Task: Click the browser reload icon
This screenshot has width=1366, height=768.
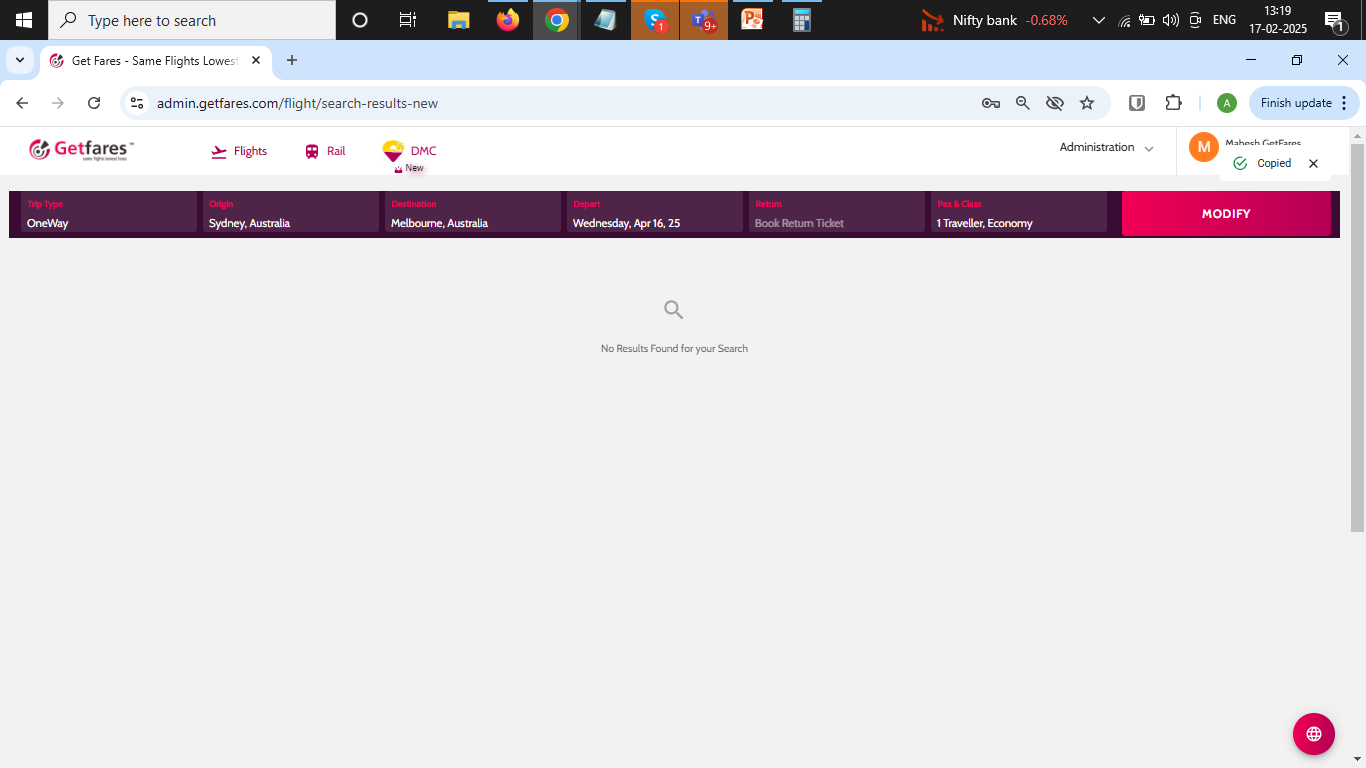Action: (x=94, y=103)
